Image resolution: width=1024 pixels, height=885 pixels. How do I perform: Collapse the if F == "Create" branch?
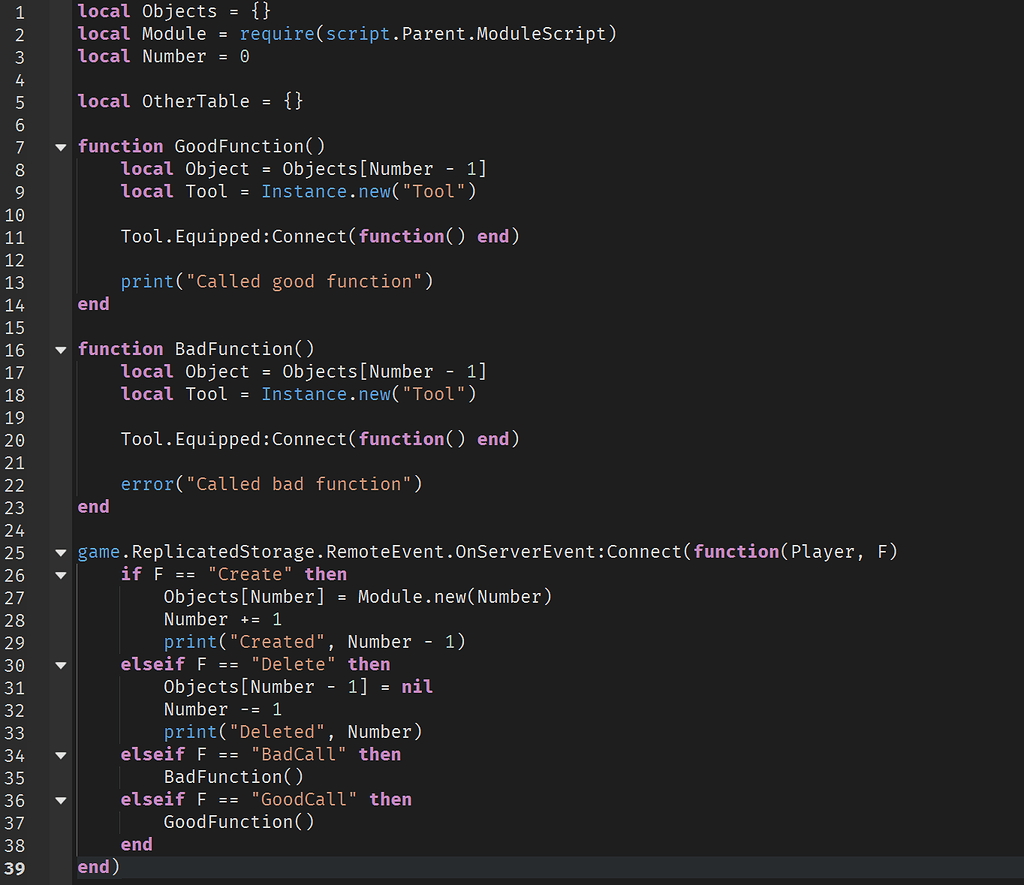pyautogui.click(x=61, y=575)
